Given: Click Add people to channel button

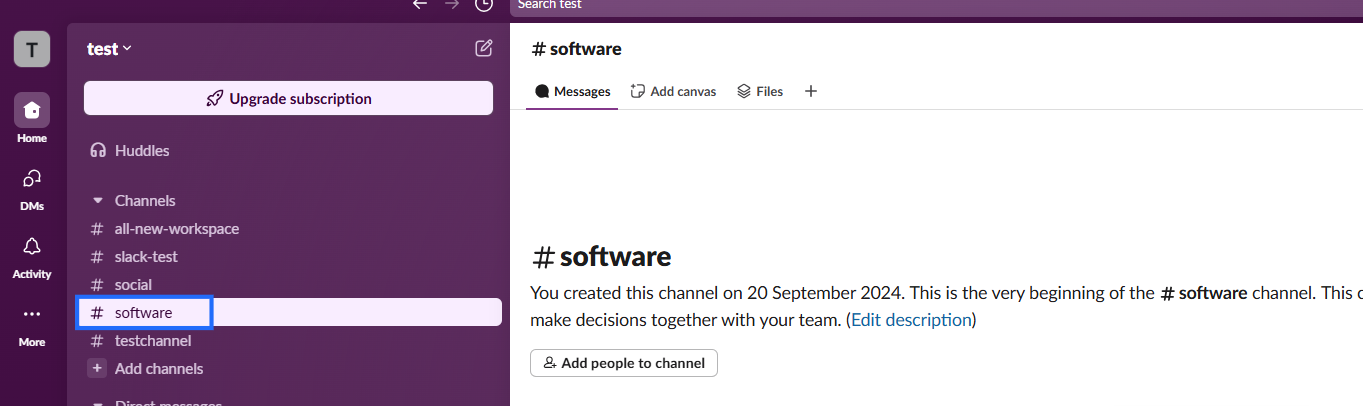Looking at the screenshot, I should [x=624, y=363].
